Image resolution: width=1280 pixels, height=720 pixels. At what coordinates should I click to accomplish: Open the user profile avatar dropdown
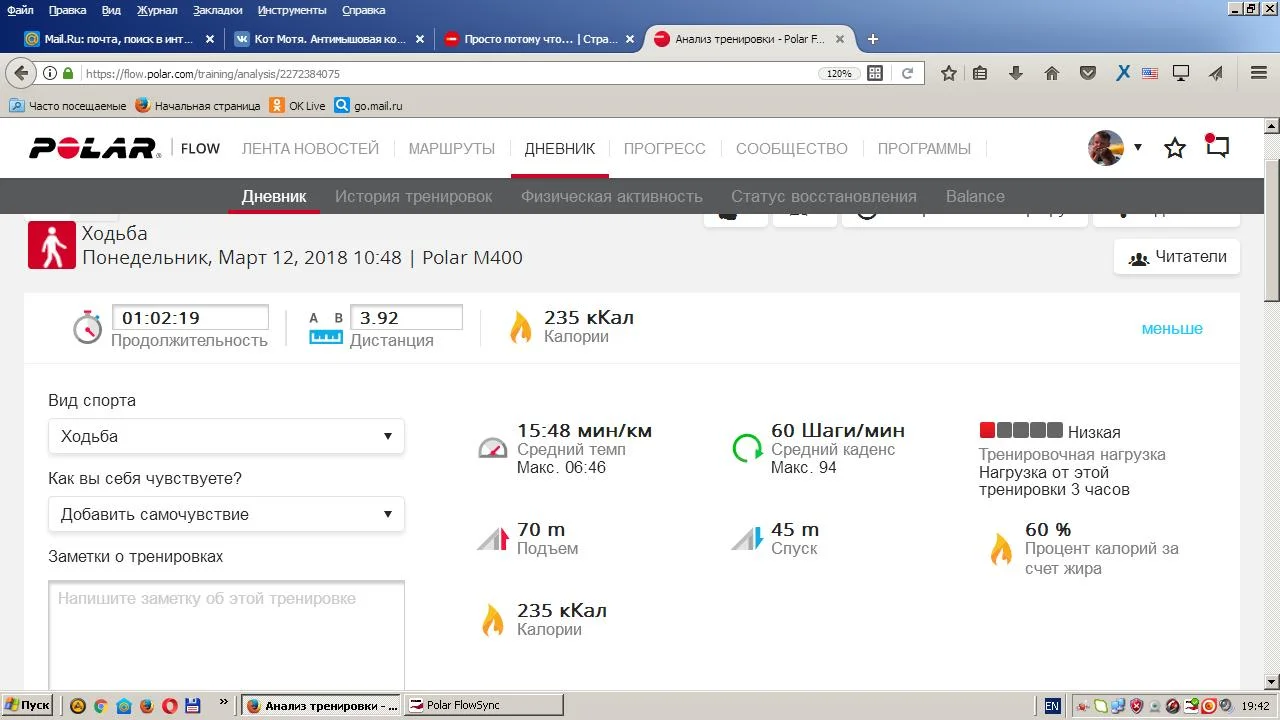(1115, 148)
